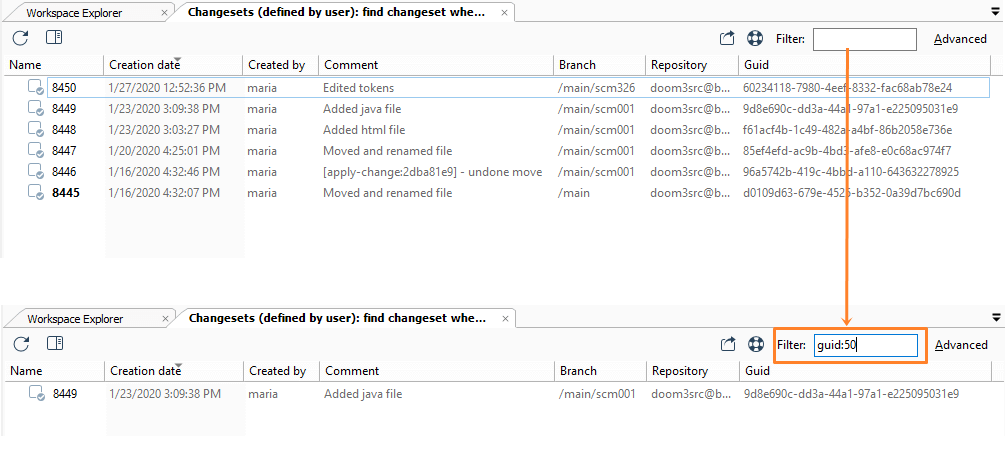Close Workspace Explorer tab in the unfiltered view
The height and width of the screenshot is (456, 1005).
165,12
